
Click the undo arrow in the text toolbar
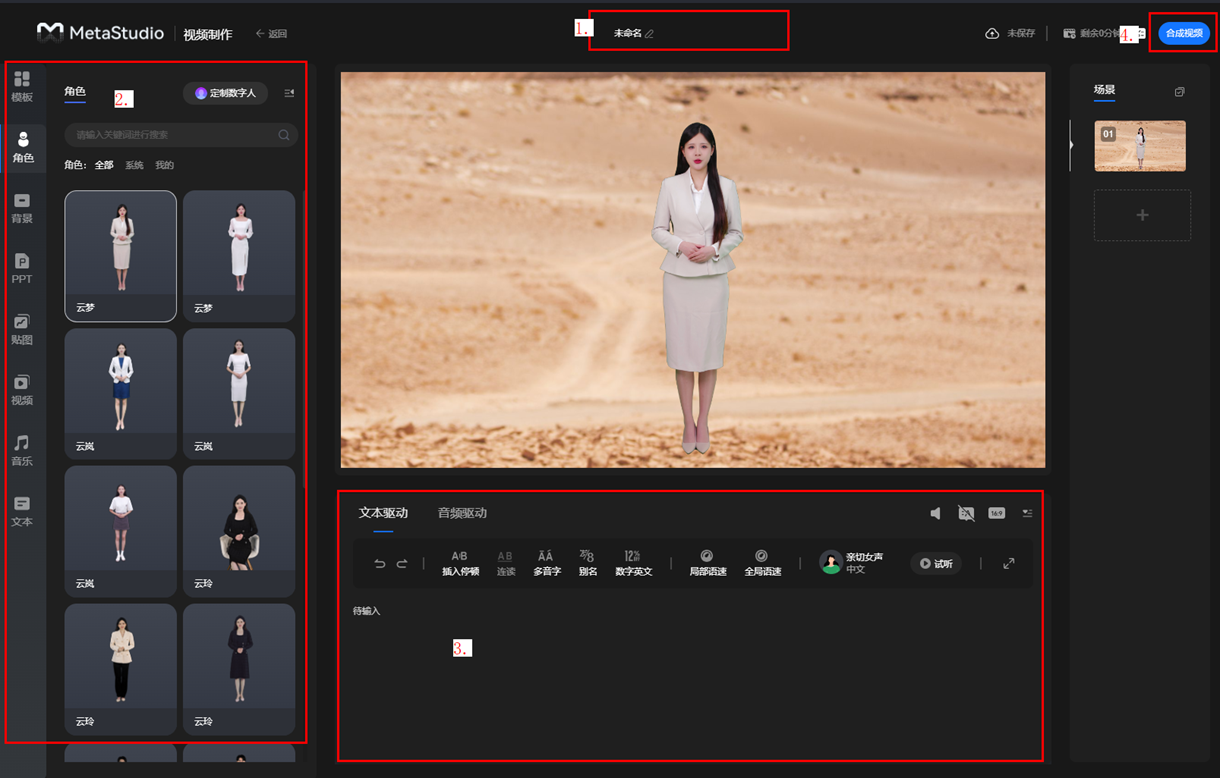click(x=380, y=564)
